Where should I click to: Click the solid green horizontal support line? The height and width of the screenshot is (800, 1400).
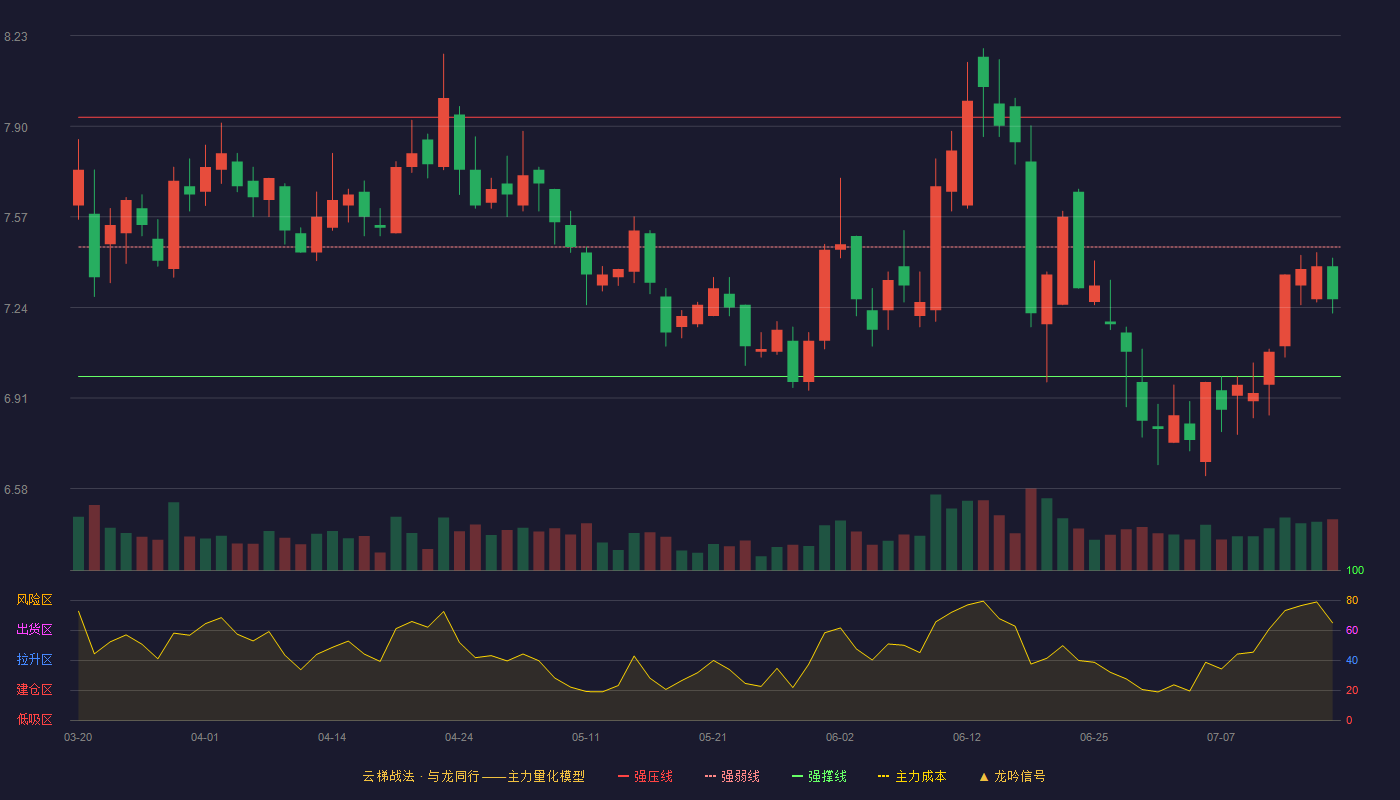pyautogui.click(x=709, y=377)
